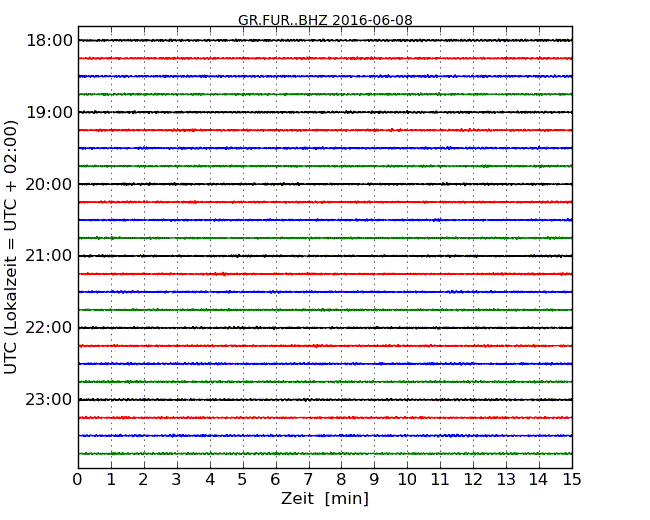Viewport: 650px width, 520px height.
Task: Click the x-axis tick label 9
Action: [374, 479]
